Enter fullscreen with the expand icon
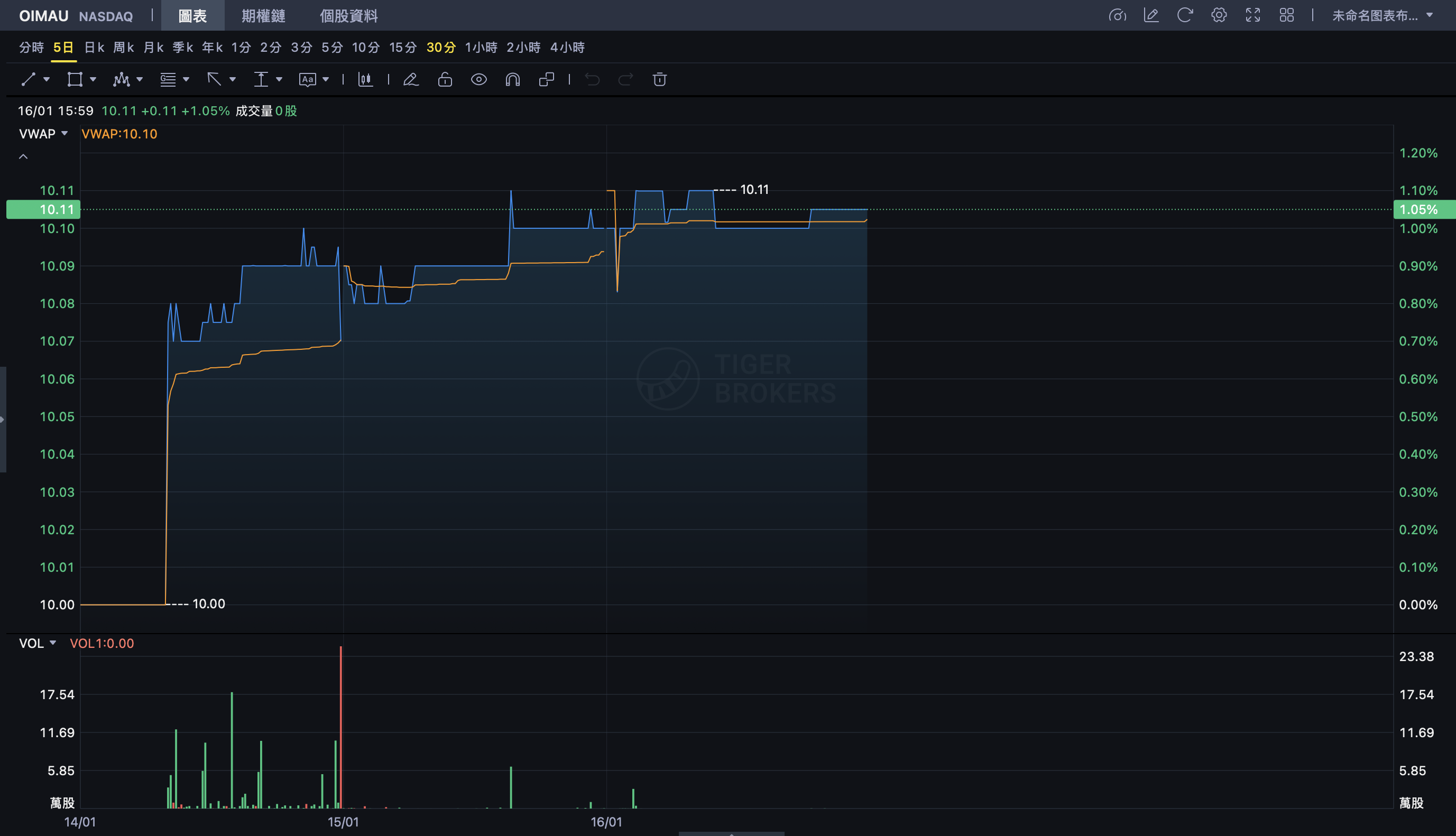Viewport: 1456px width, 836px height. (1252, 15)
